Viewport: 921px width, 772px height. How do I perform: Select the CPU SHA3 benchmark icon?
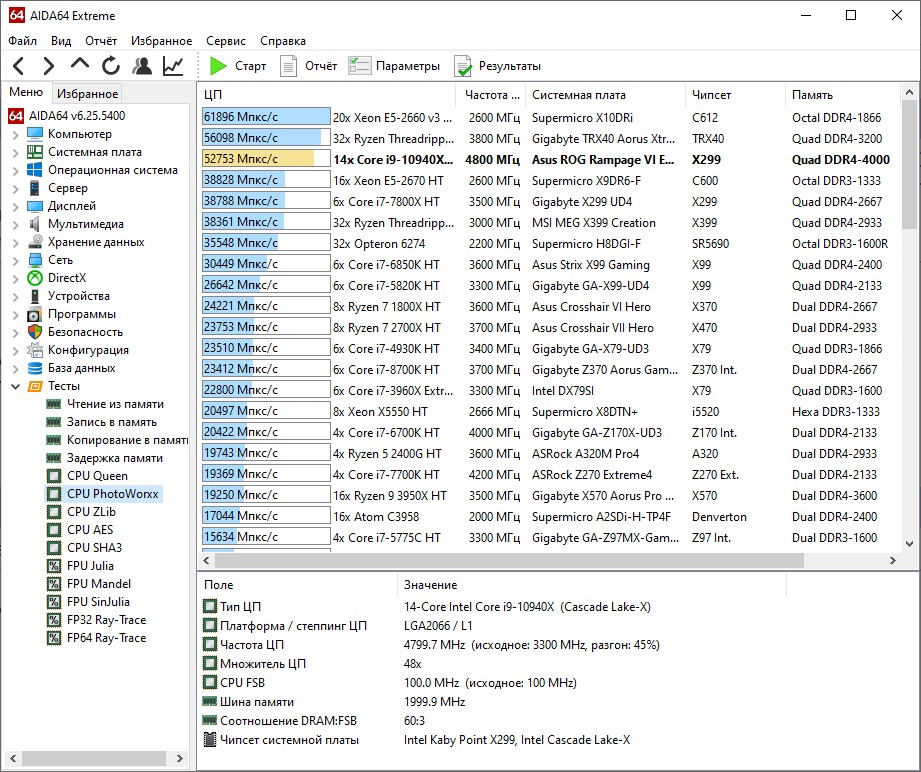click(53, 548)
